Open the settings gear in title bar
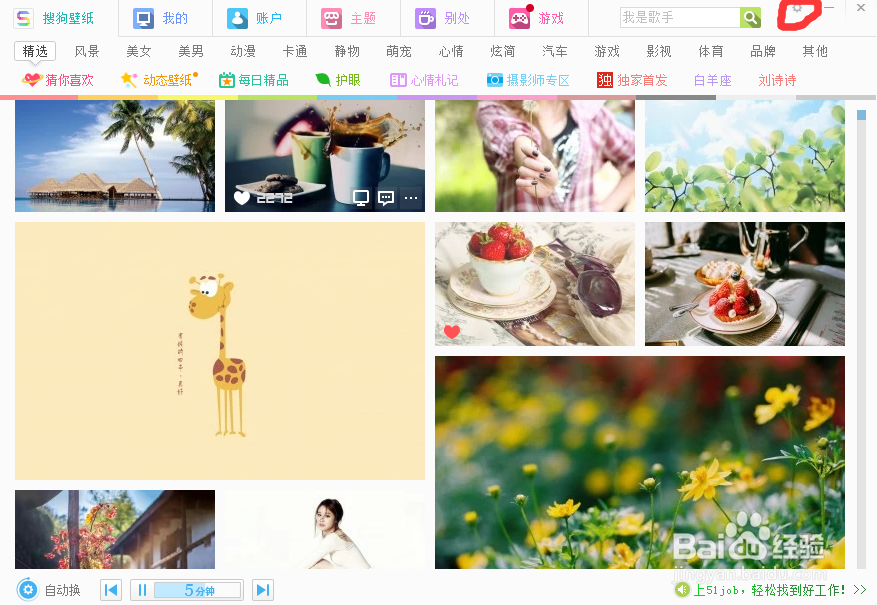 (798, 8)
